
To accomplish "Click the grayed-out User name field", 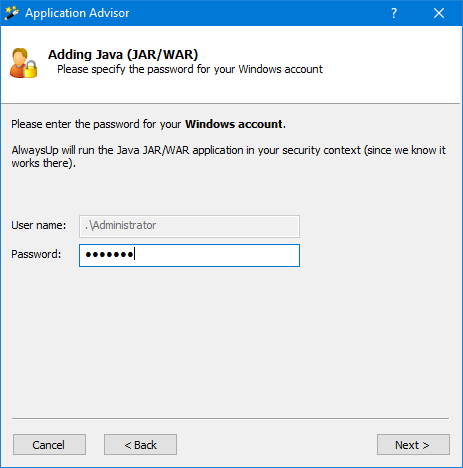I will pyautogui.click(x=189, y=226).
